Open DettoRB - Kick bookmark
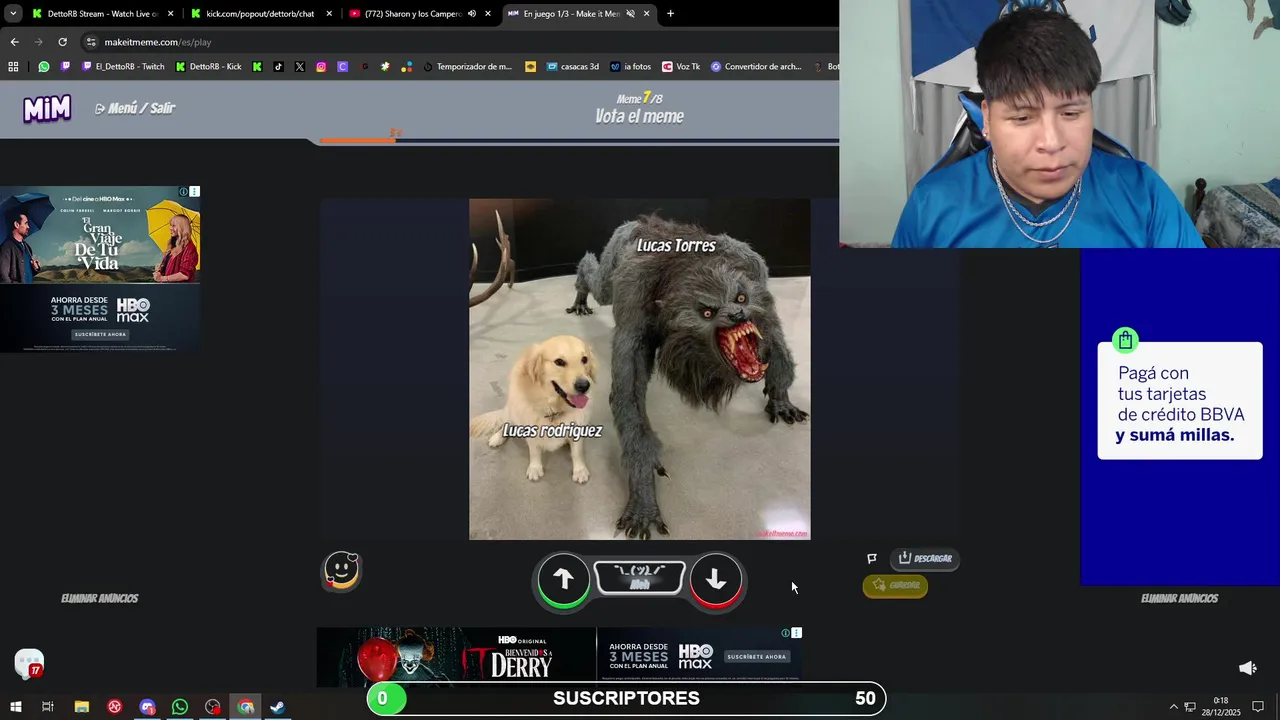The width and height of the screenshot is (1280, 720). point(209,67)
